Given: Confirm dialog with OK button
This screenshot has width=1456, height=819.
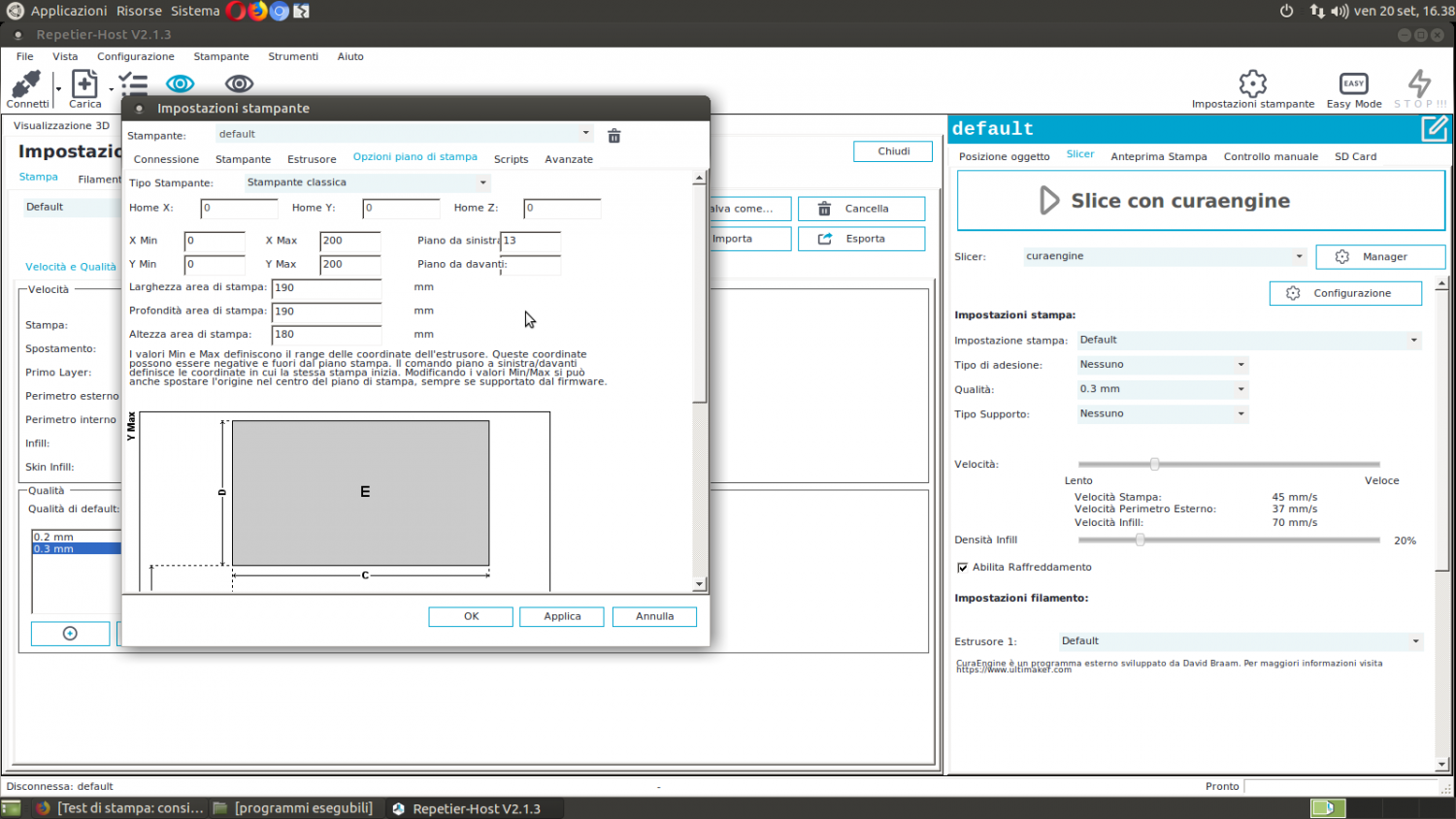Looking at the screenshot, I should pyautogui.click(x=471, y=616).
